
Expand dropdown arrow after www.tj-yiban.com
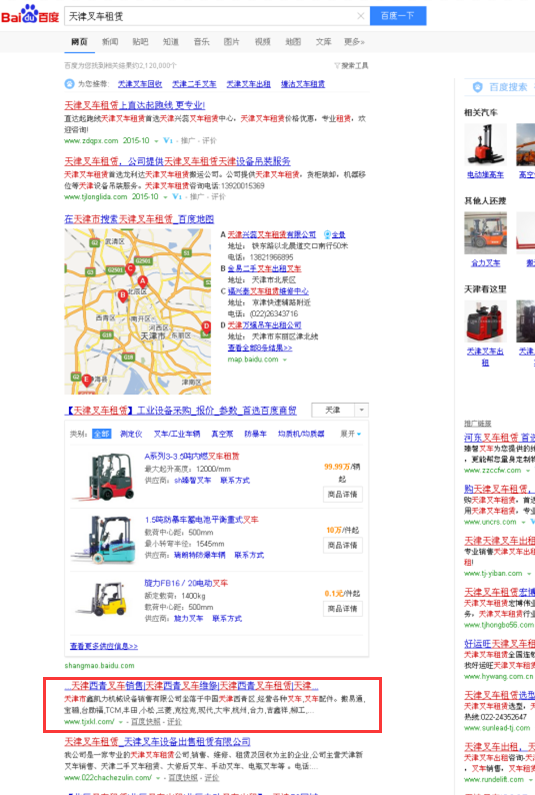[x=529, y=573]
